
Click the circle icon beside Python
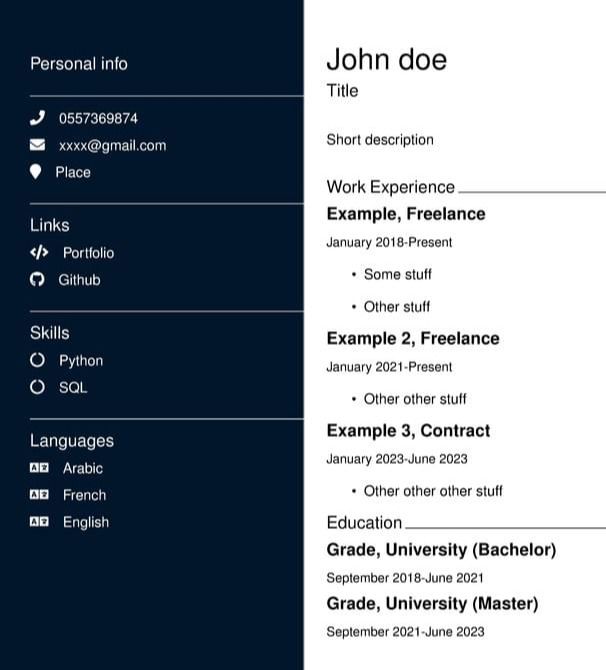pos(37,360)
